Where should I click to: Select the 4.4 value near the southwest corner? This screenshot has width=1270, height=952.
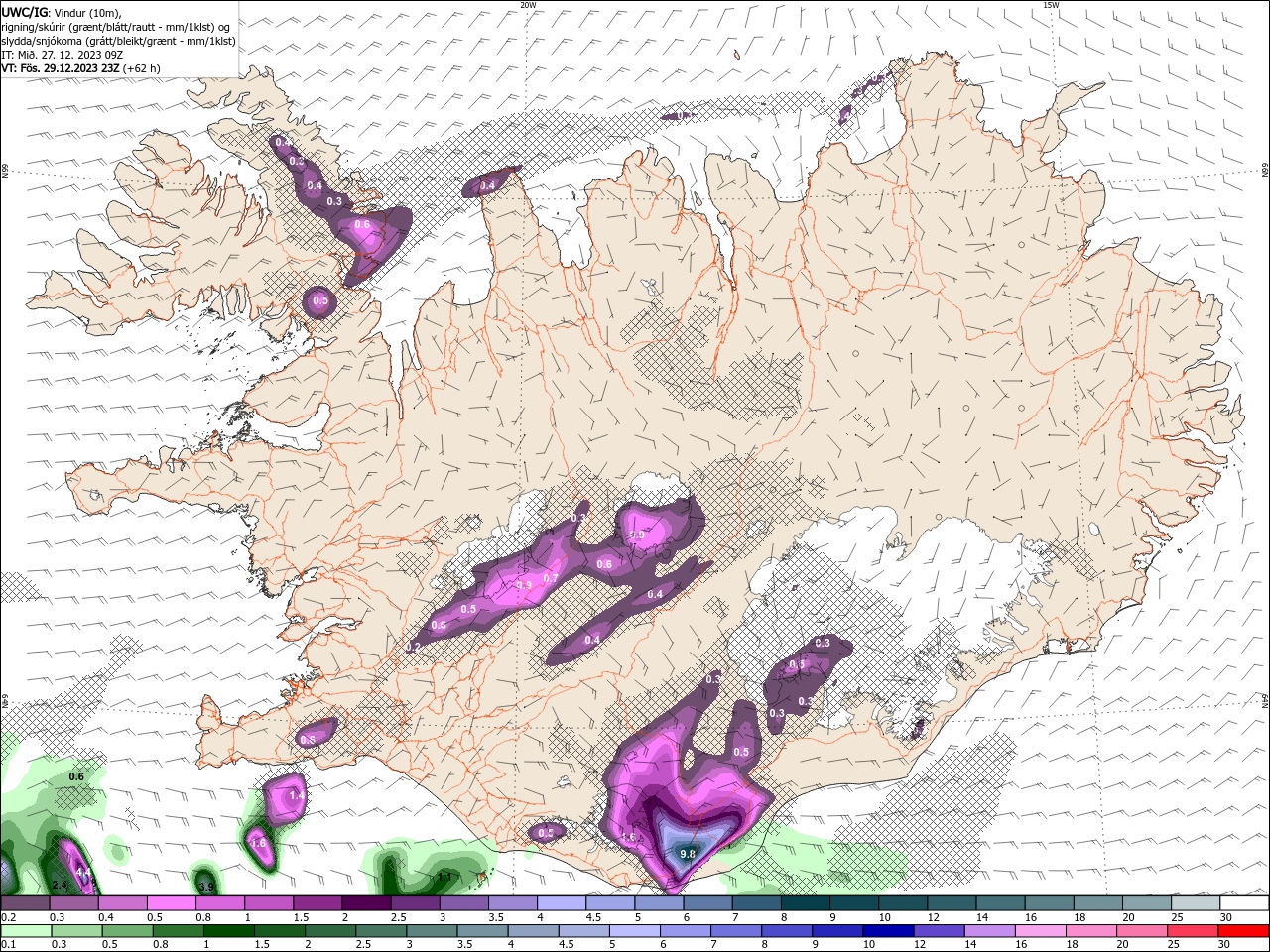click(83, 873)
